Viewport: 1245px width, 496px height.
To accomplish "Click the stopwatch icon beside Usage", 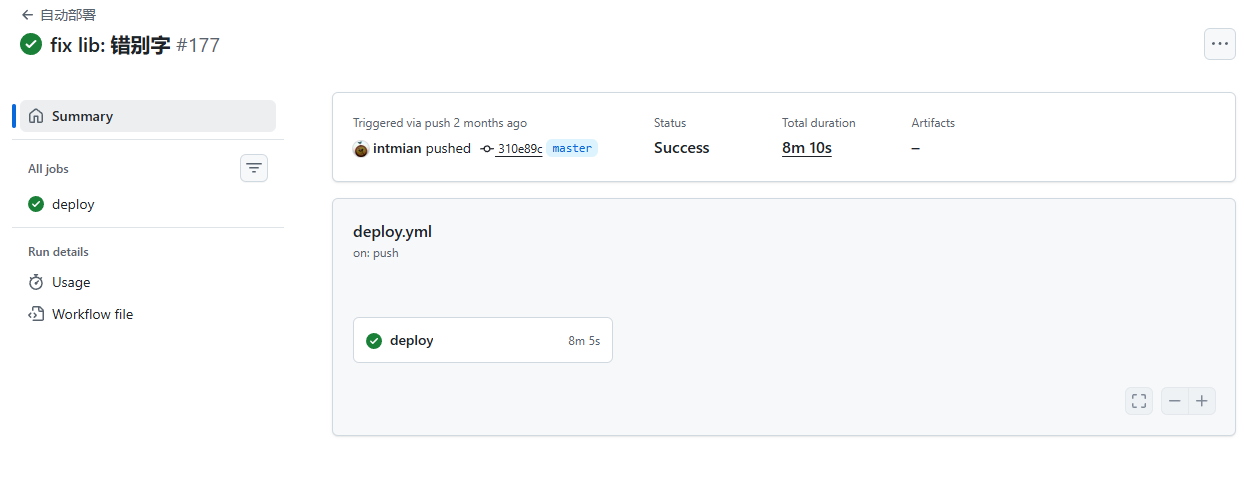I will click(36, 282).
